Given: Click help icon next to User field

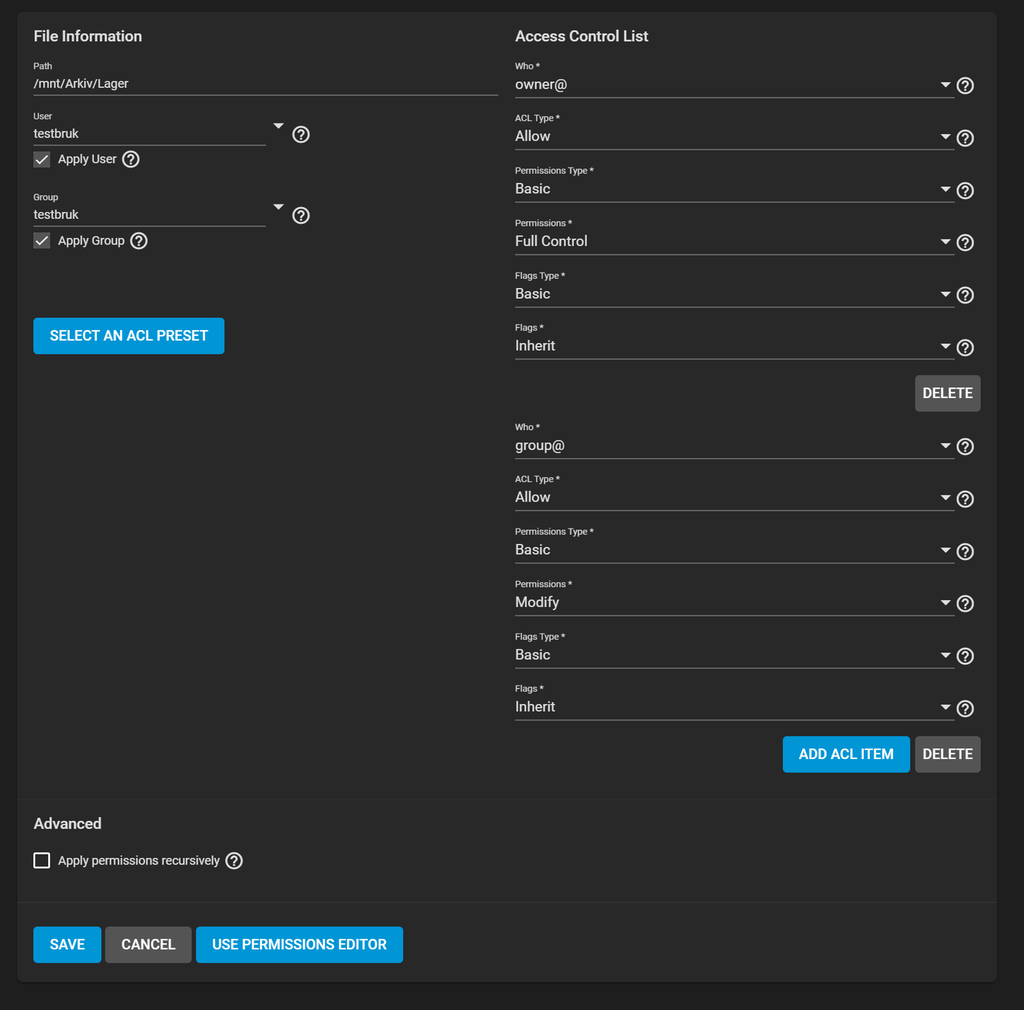Looking at the screenshot, I should coord(301,134).
